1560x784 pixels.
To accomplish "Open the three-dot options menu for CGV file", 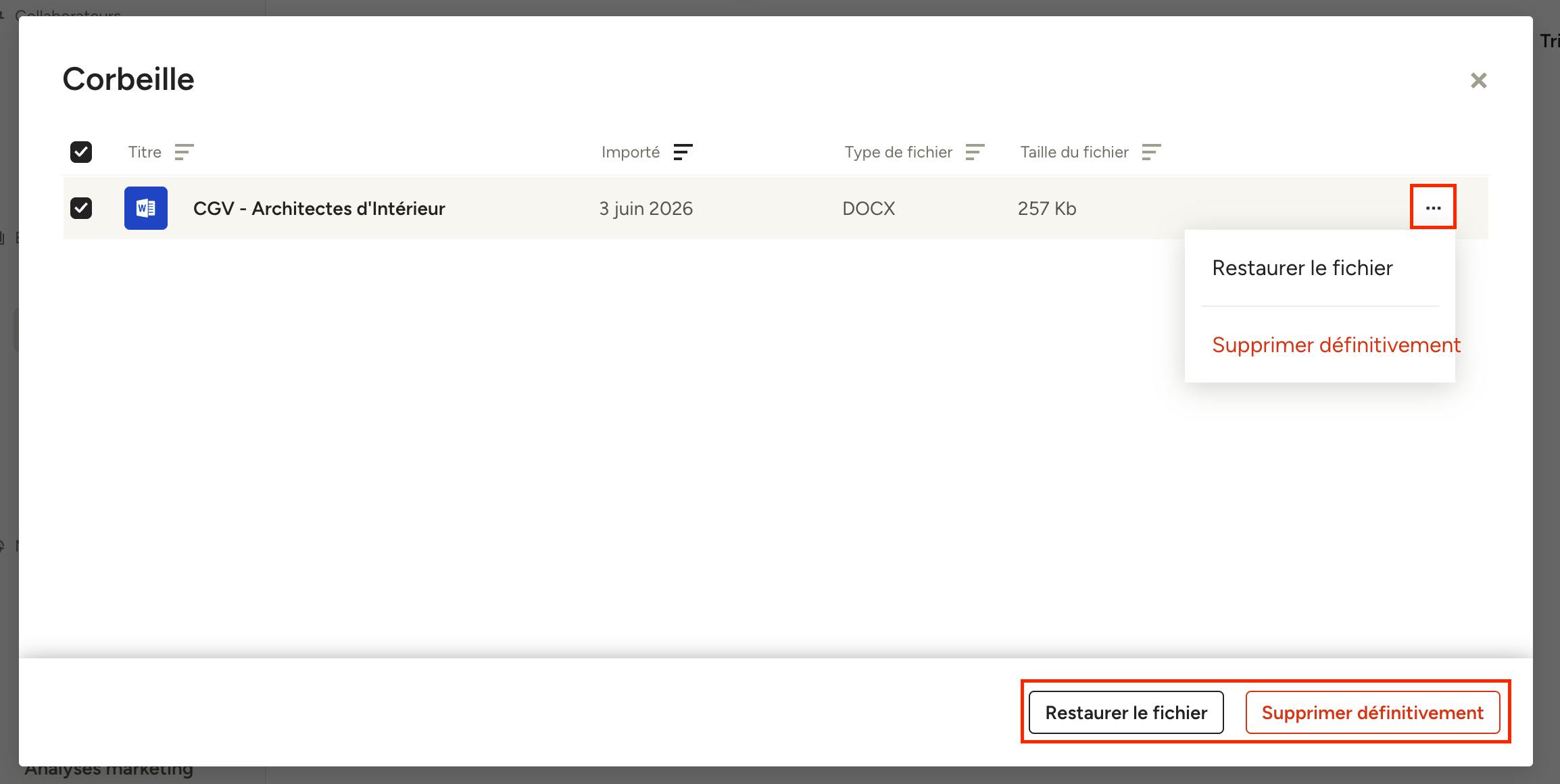I will (1433, 207).
